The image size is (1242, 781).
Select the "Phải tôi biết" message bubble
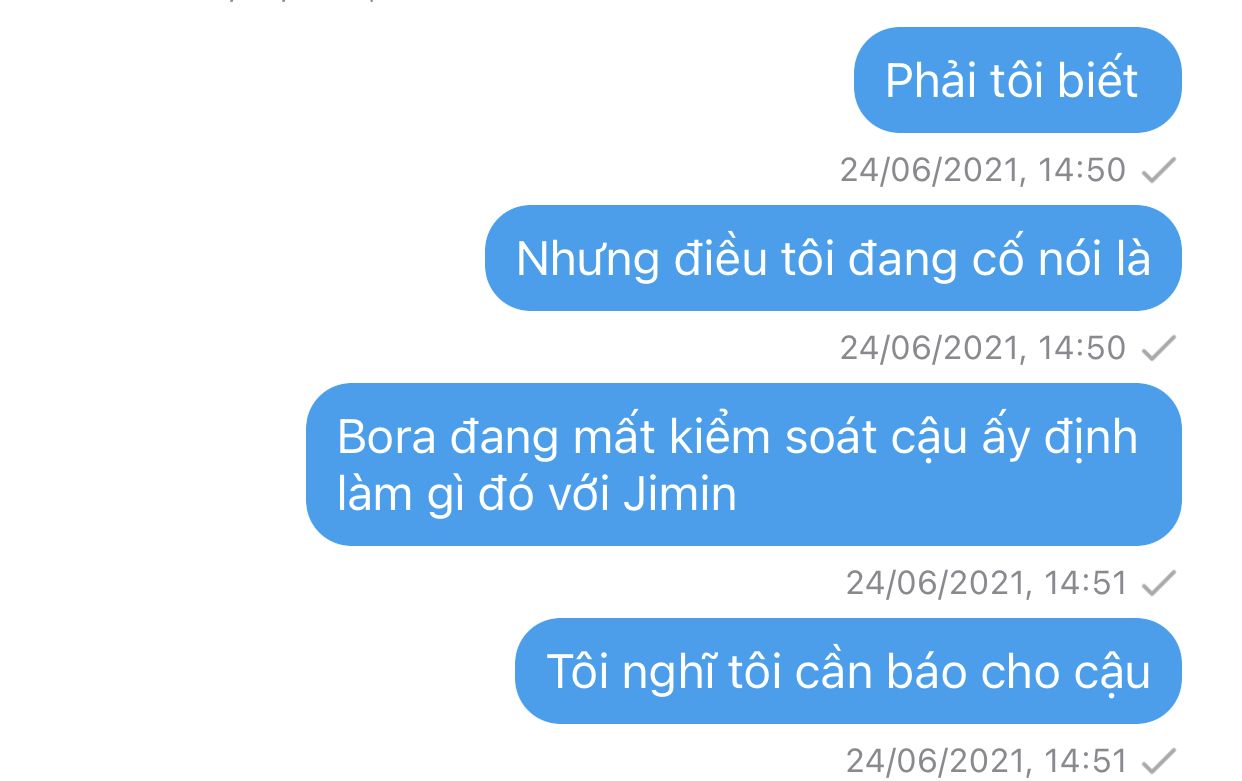point(1017,80)
